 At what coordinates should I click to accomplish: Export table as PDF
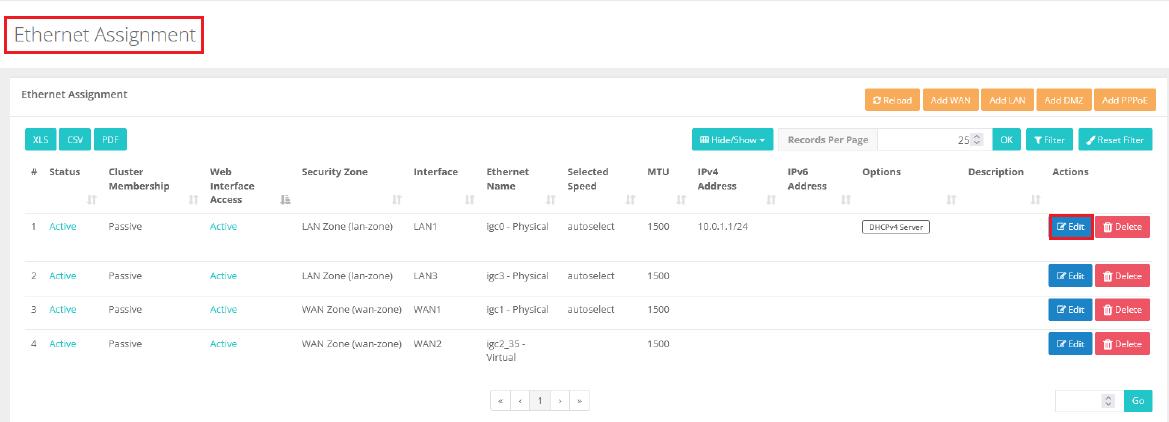point(111,140)
